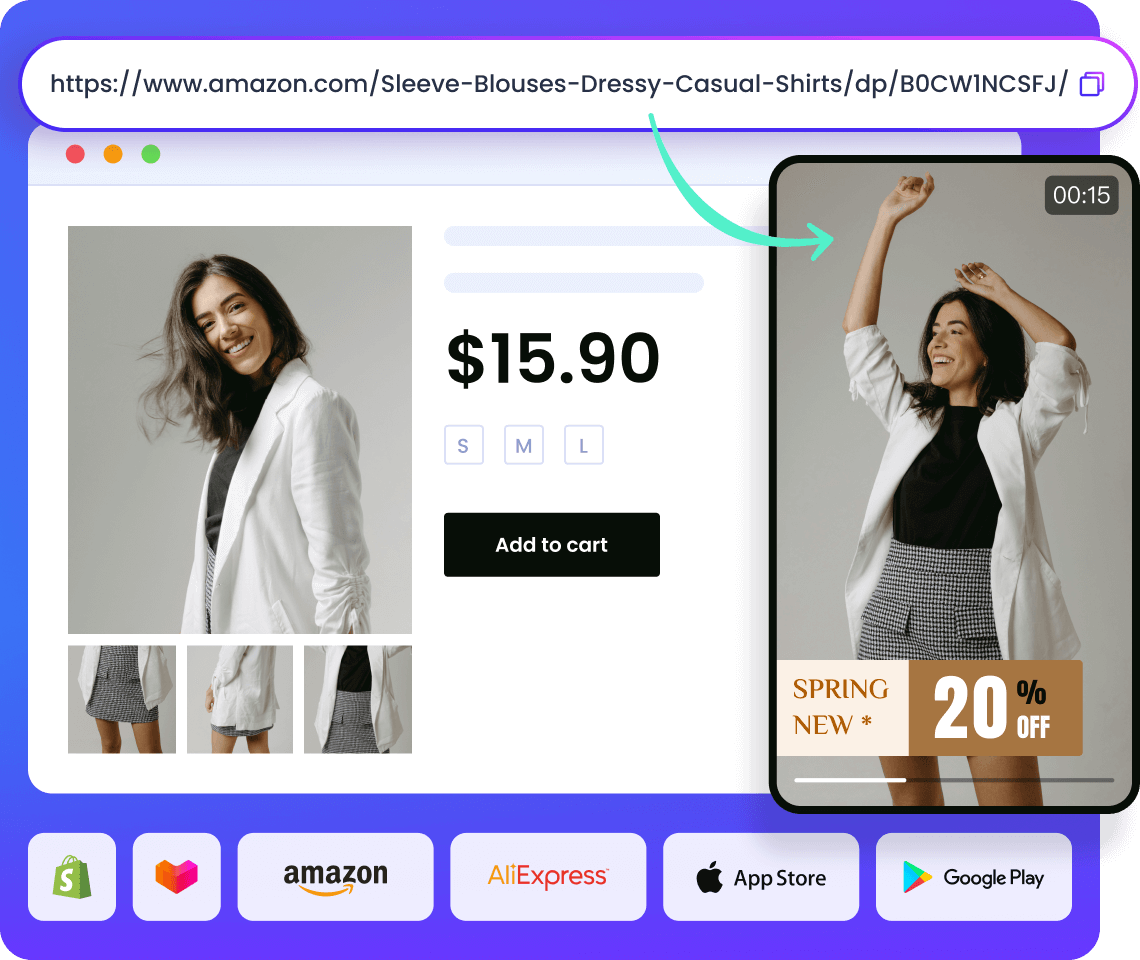Click the 00:15 video duration badge

point(1081,195)
